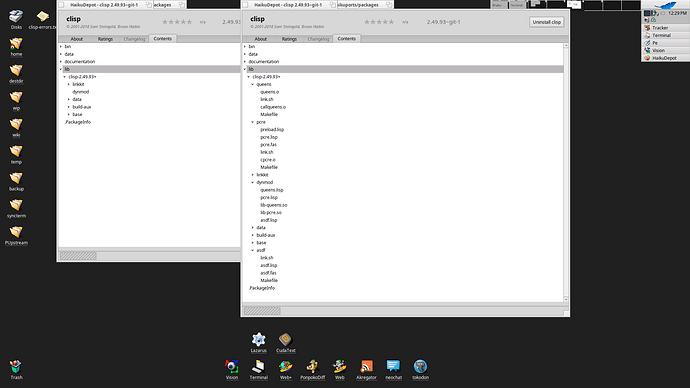Expand the build-aux folder in the left window

tap(69, 107)
